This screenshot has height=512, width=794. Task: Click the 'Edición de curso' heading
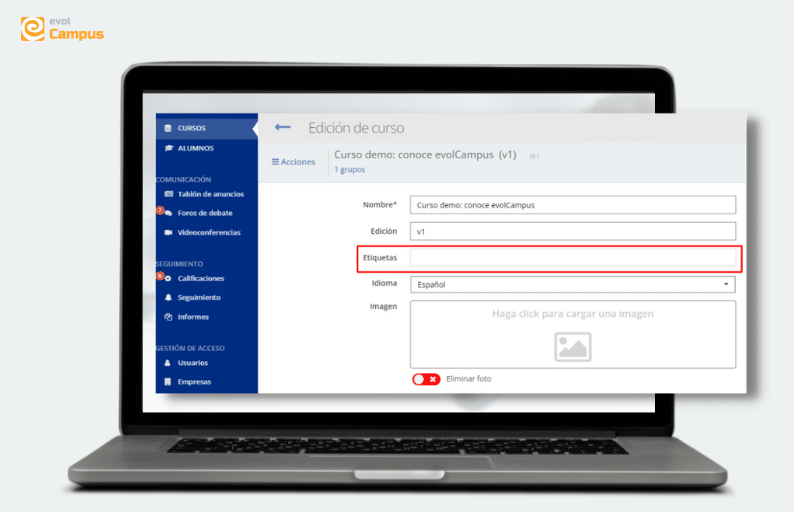point(356,128)
